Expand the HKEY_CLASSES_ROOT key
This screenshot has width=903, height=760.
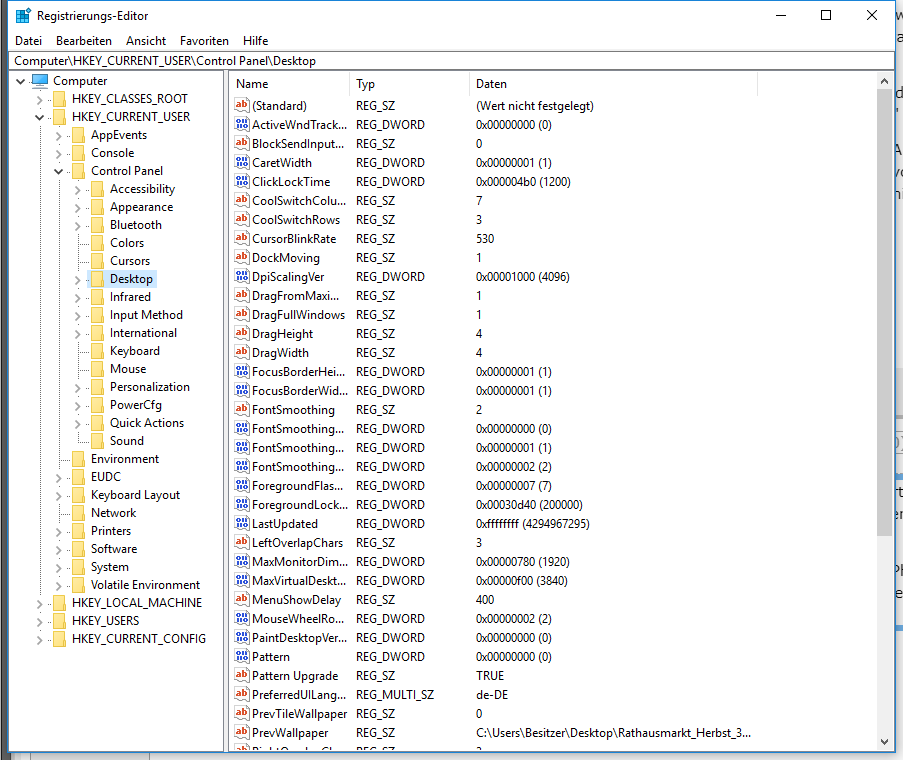[39, 100]
